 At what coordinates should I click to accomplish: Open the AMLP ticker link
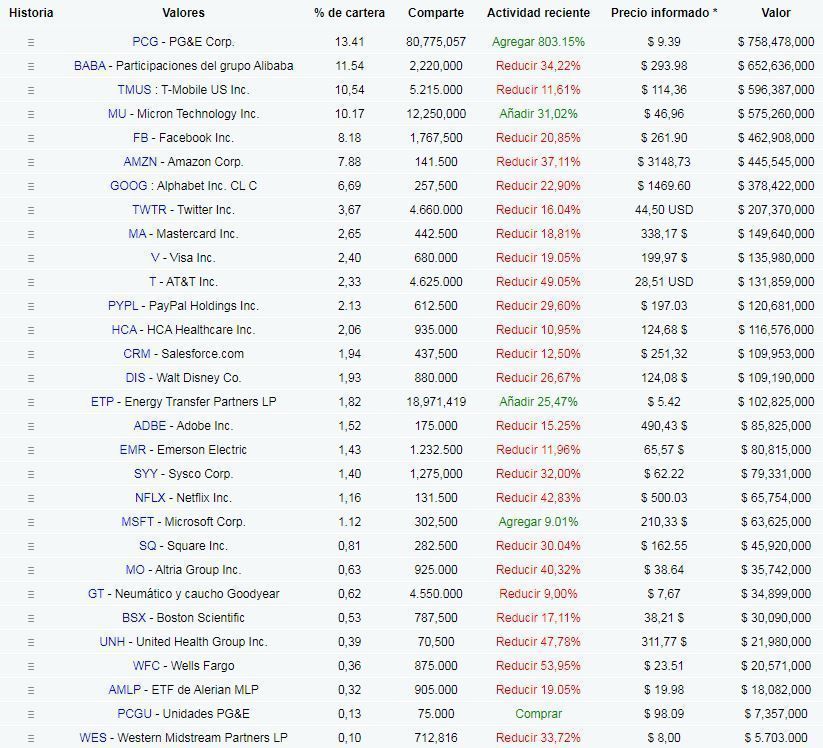(124, 690)
